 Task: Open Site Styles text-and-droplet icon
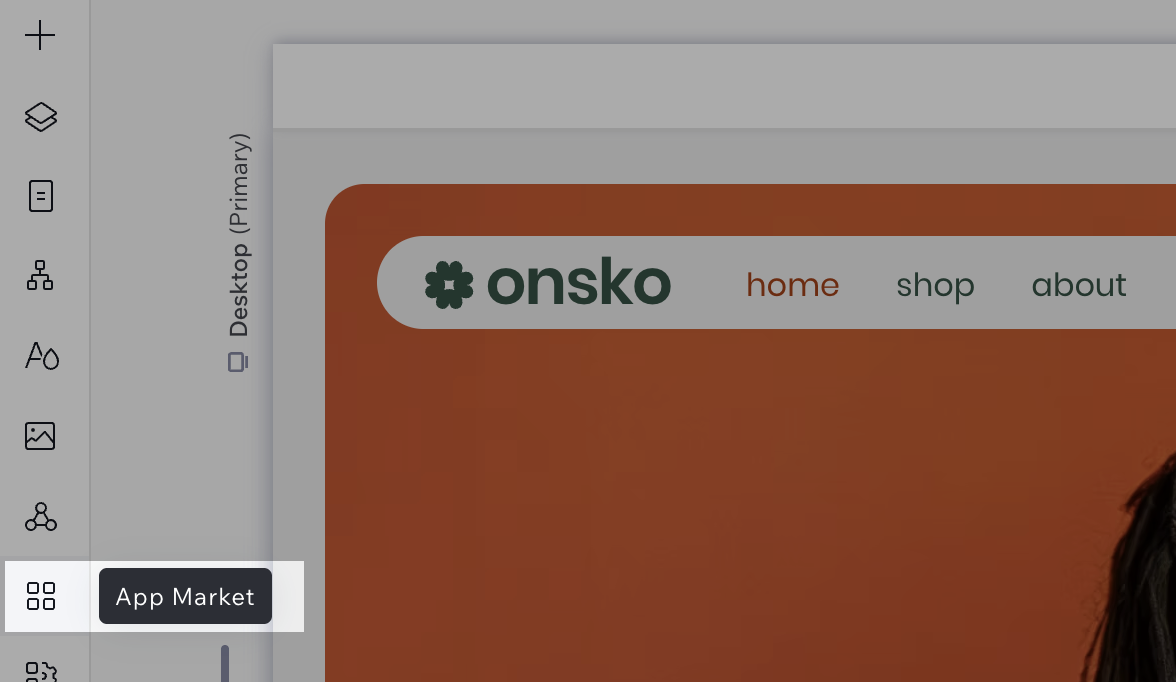coord(42,356)
